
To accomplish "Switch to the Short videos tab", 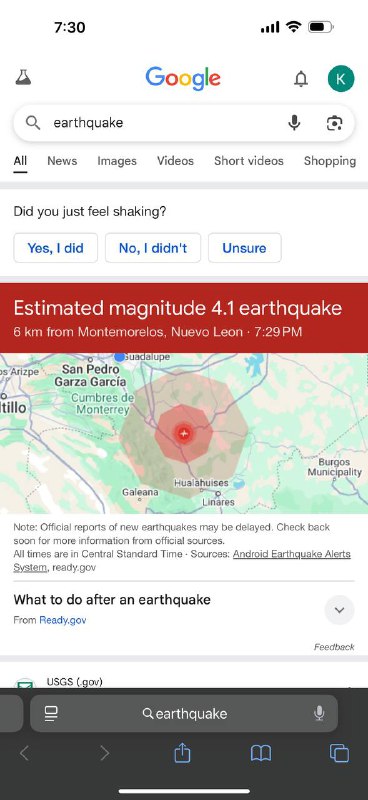I will point(249,161).
